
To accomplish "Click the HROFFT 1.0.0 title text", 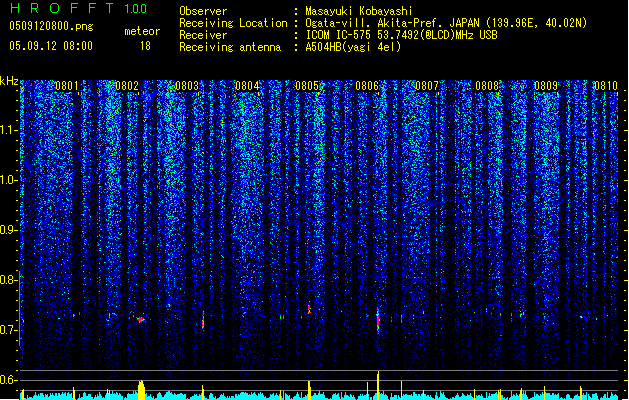I will [x=79, y=8].
